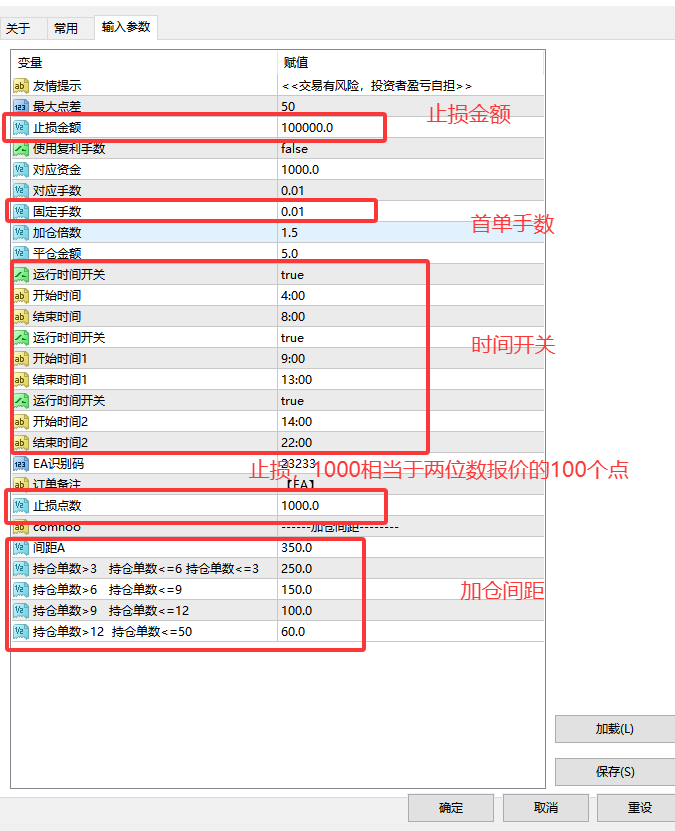This screenshot has width=675, height=831.
Task: Click the string icon beside 开始时间2
Action: tap(20, 422)
